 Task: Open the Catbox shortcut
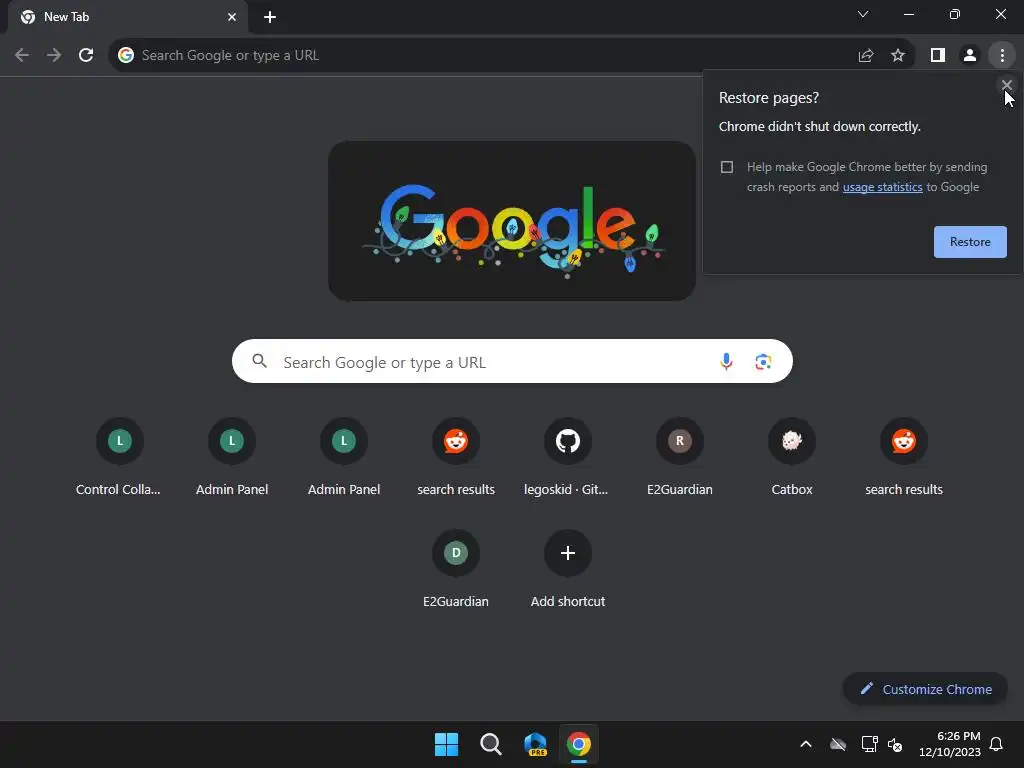point(792,457)
